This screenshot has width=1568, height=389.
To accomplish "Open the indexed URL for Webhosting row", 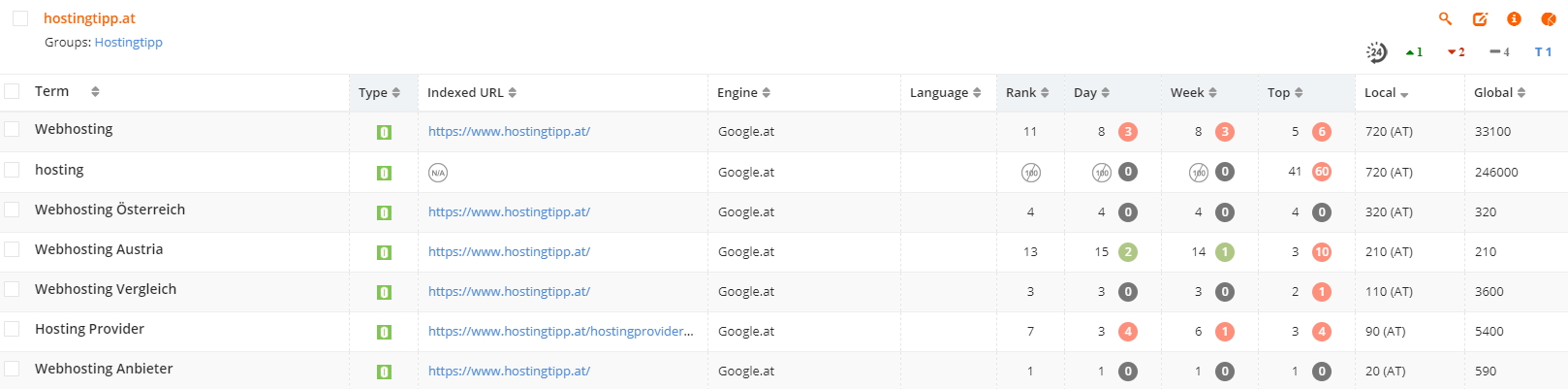I will [x=509, y=132].
